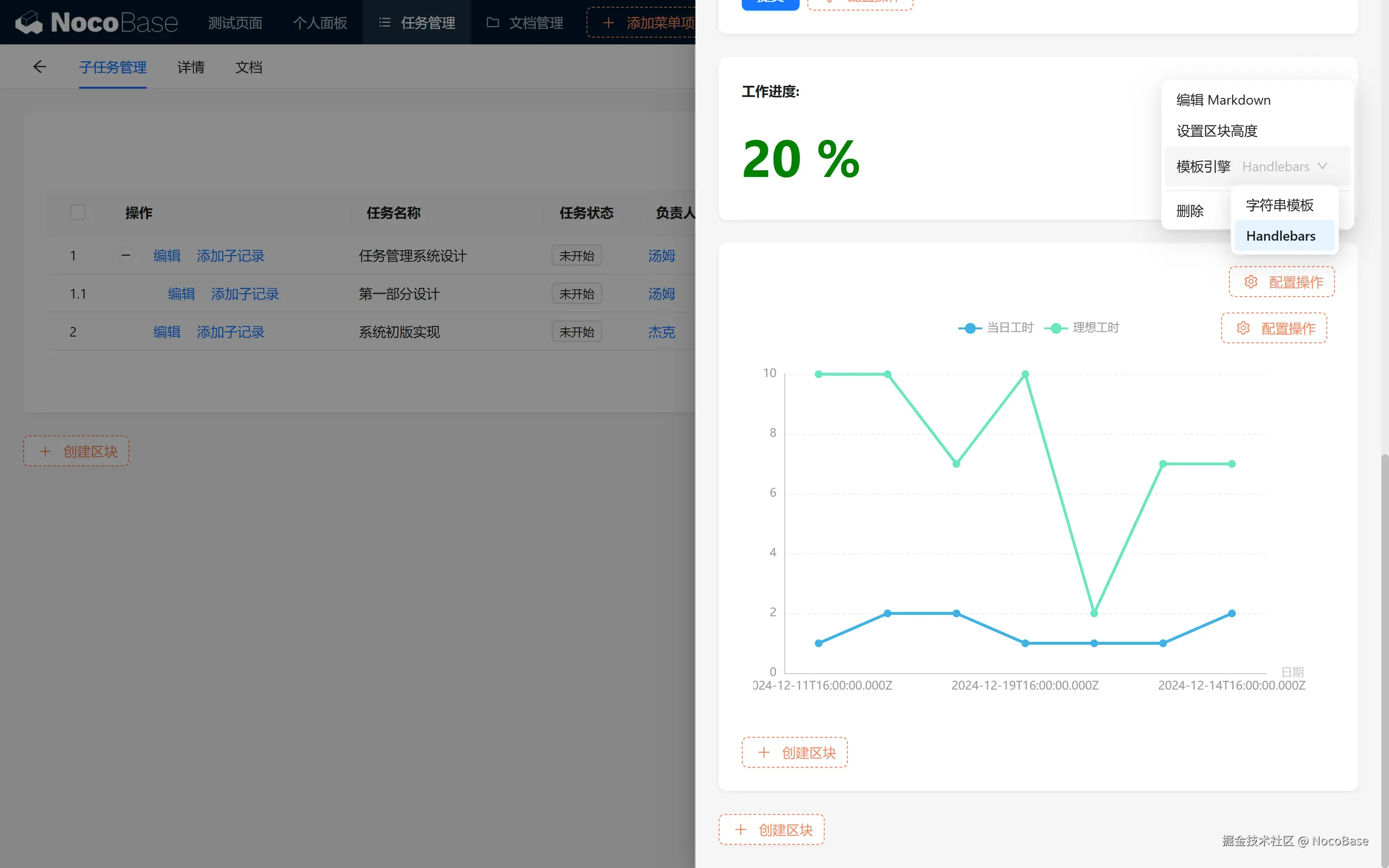
Task: Select 字符串模板 option from dropdown list
Action: [1280, 205]
